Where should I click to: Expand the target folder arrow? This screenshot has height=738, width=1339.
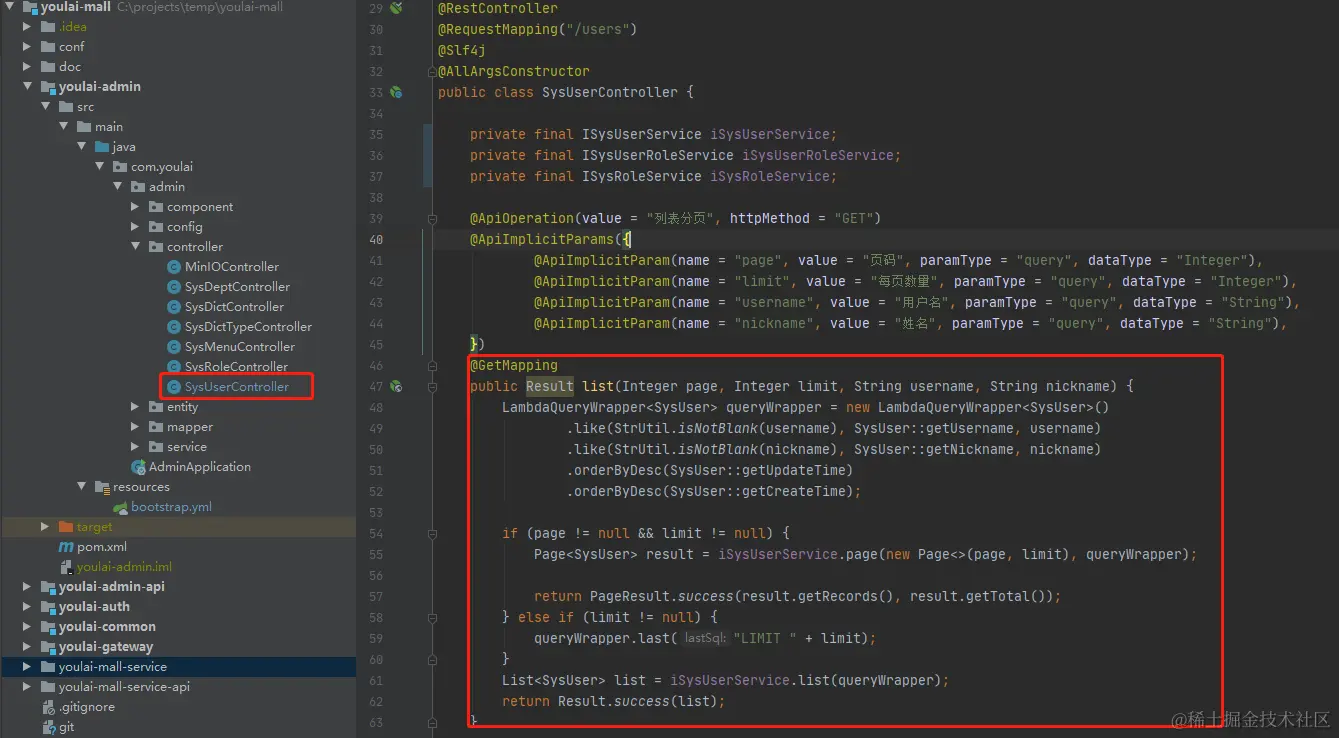click(45, 527)
